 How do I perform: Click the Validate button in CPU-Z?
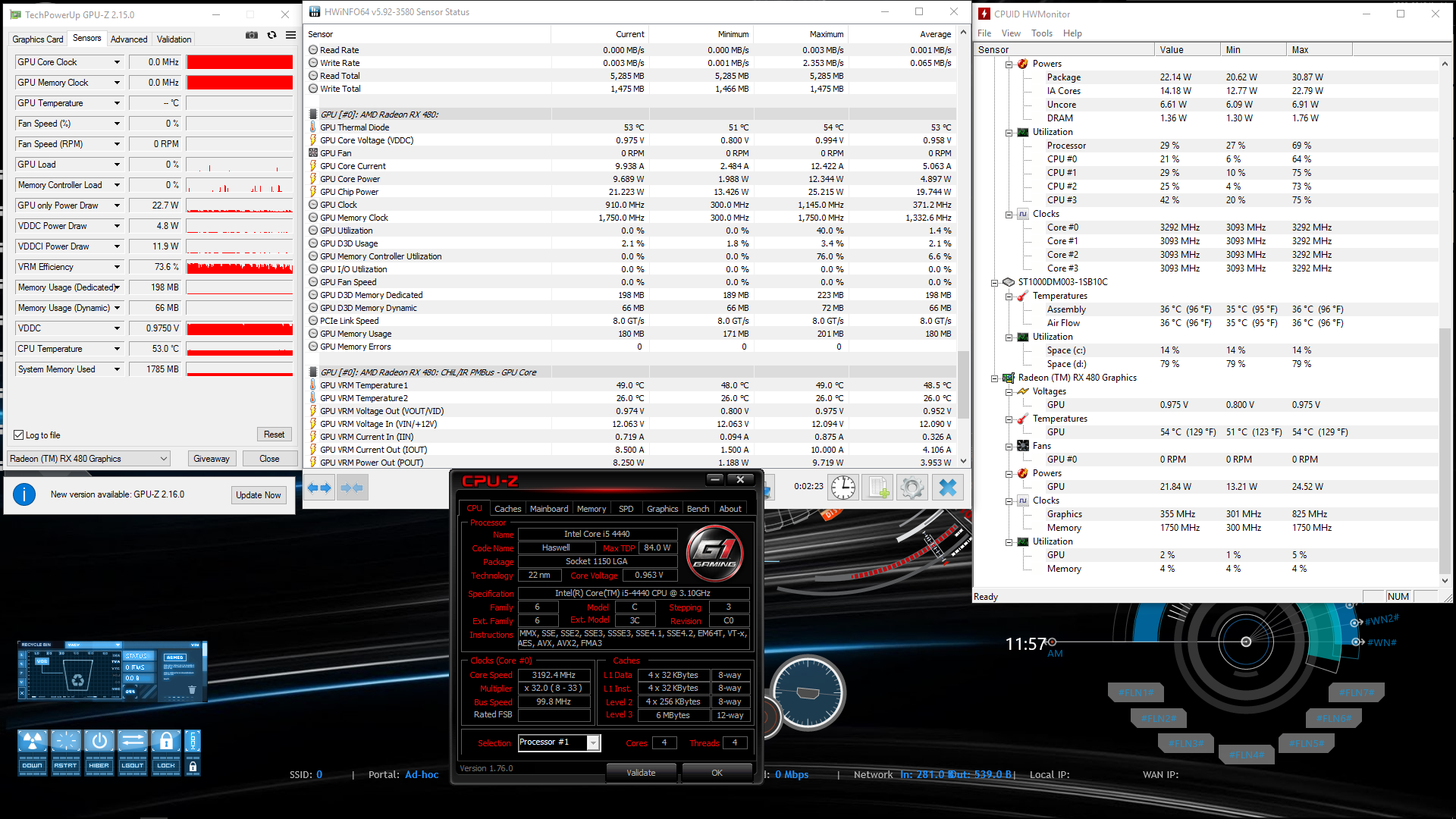pyautogui.click(x=641, y=773)
